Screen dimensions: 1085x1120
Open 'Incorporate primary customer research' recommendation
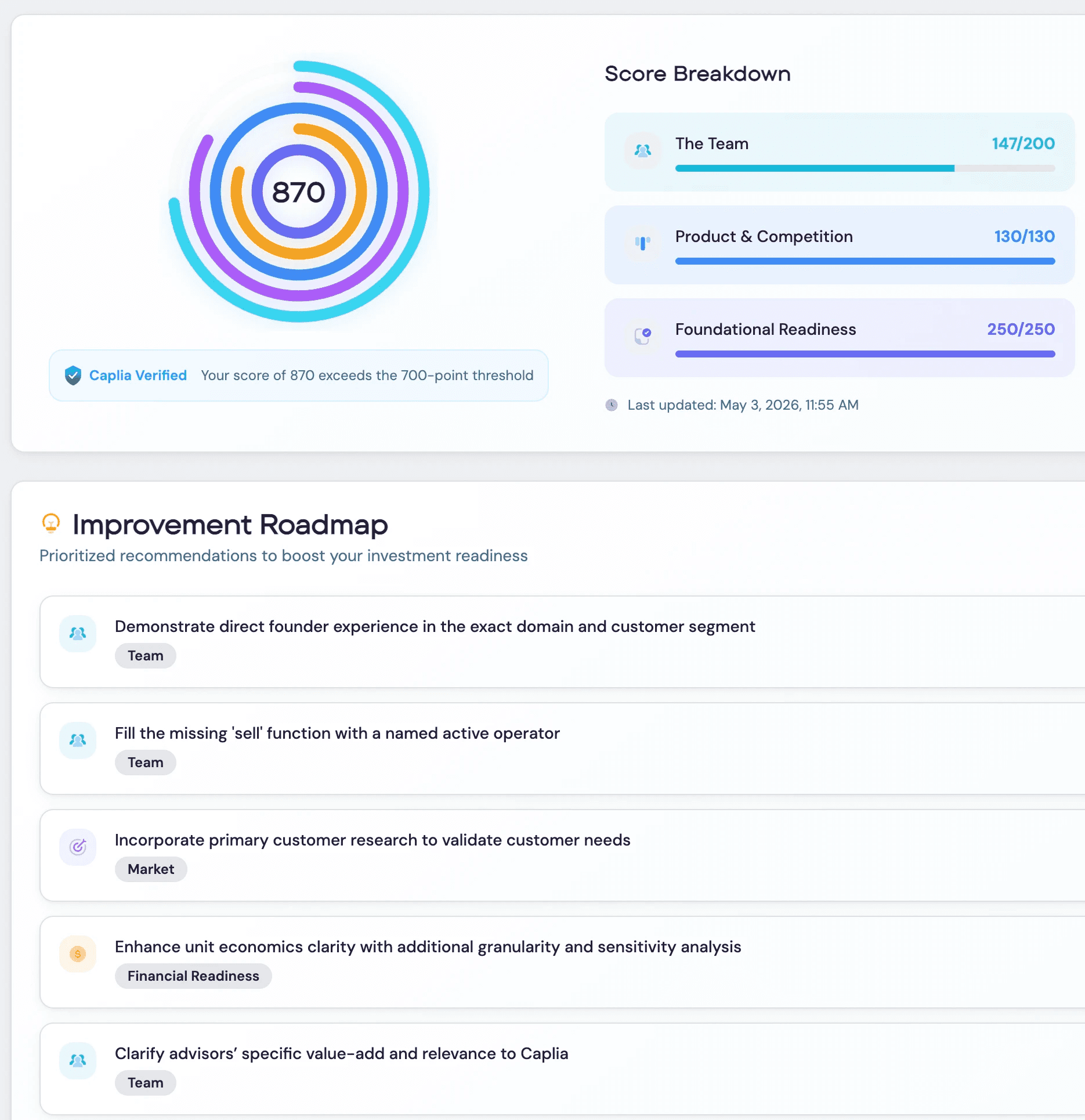(x=562, y=855)
